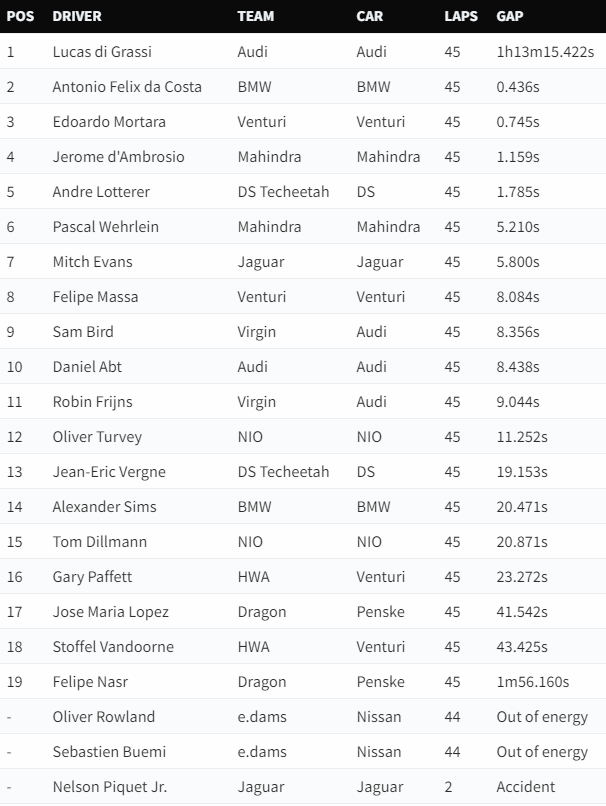Click the DS Techeetah team for Lotterer
Image resolution: width=606 pixels, height=806 pixels.
pos(283,192)
